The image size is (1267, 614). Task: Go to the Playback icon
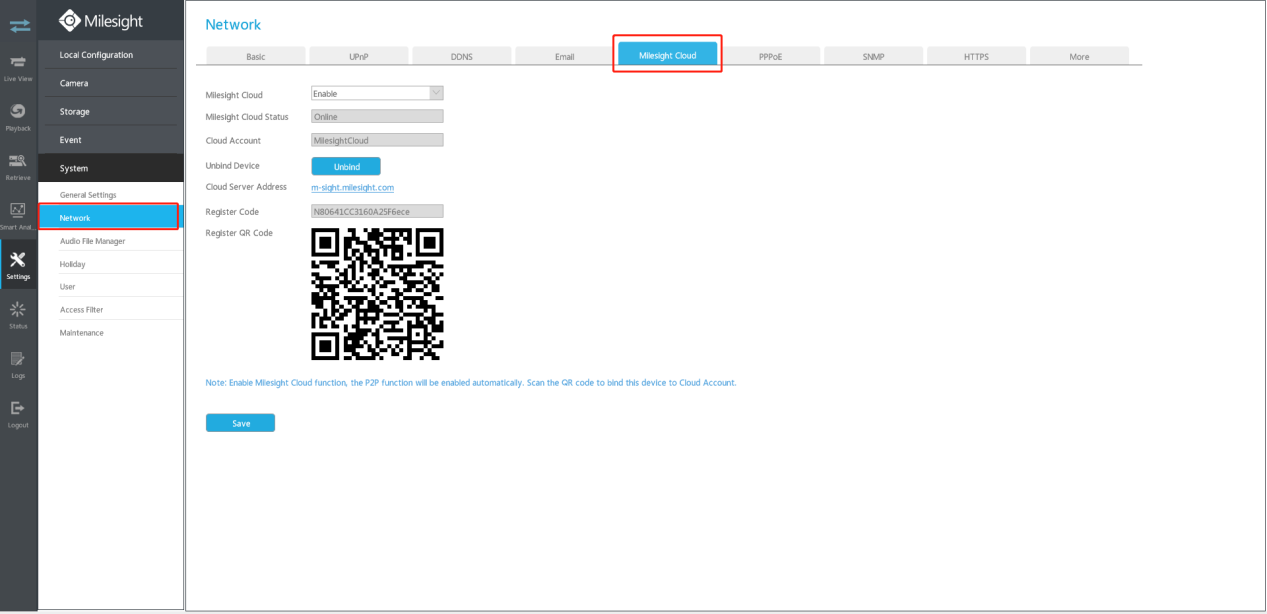tap(18, 116)
